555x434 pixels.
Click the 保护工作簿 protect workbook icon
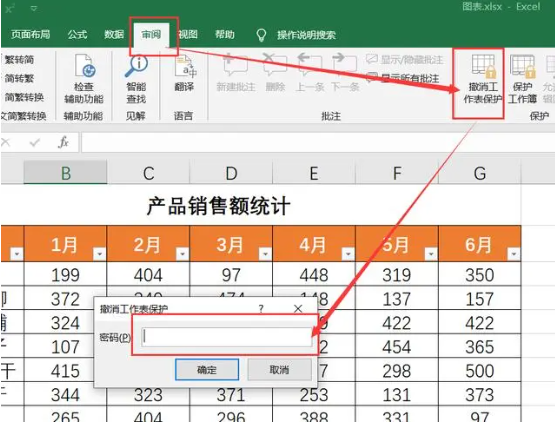click(x=522, y=66)
